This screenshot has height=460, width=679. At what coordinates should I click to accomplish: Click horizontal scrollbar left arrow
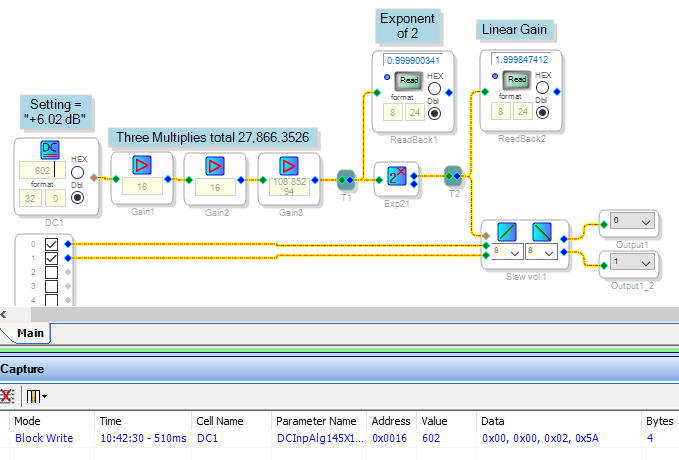coord(3,314)
